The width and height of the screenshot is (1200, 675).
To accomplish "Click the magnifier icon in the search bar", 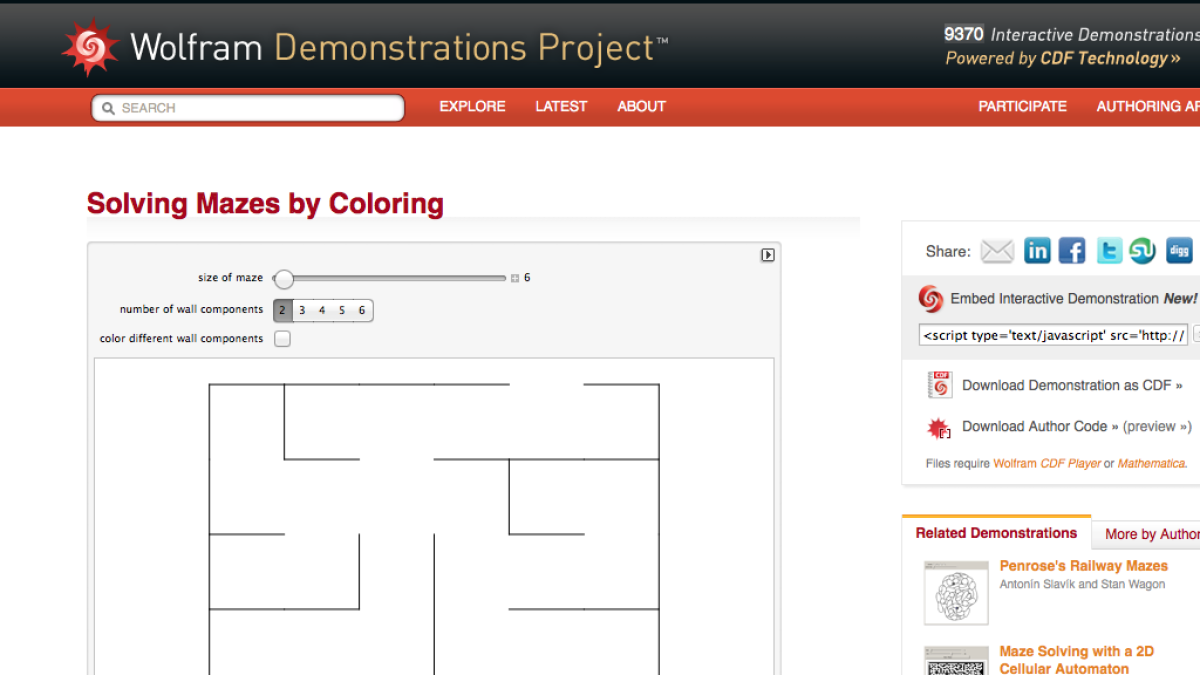I will (x=108, y=107).
